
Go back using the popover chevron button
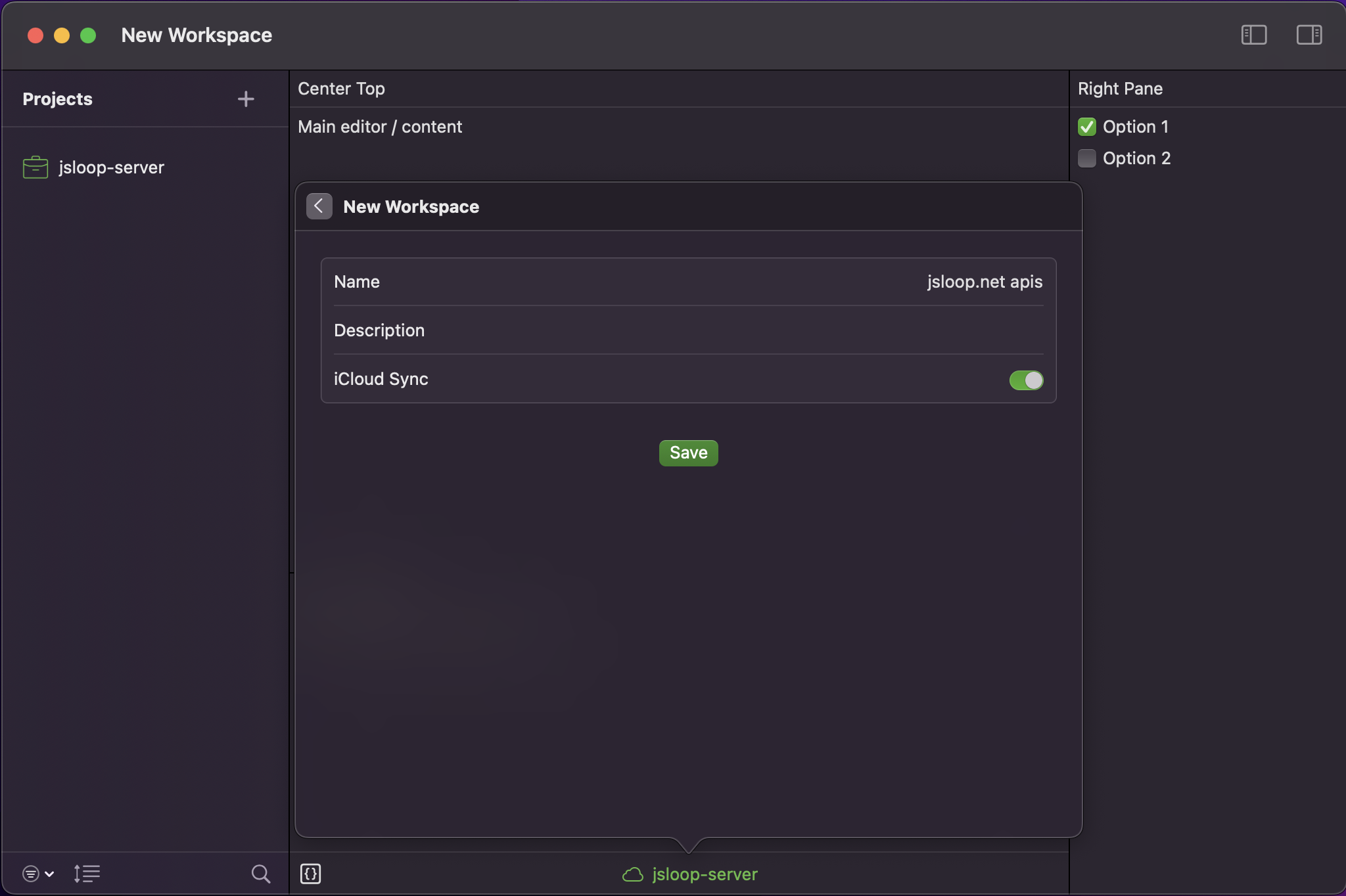point(319,206)
